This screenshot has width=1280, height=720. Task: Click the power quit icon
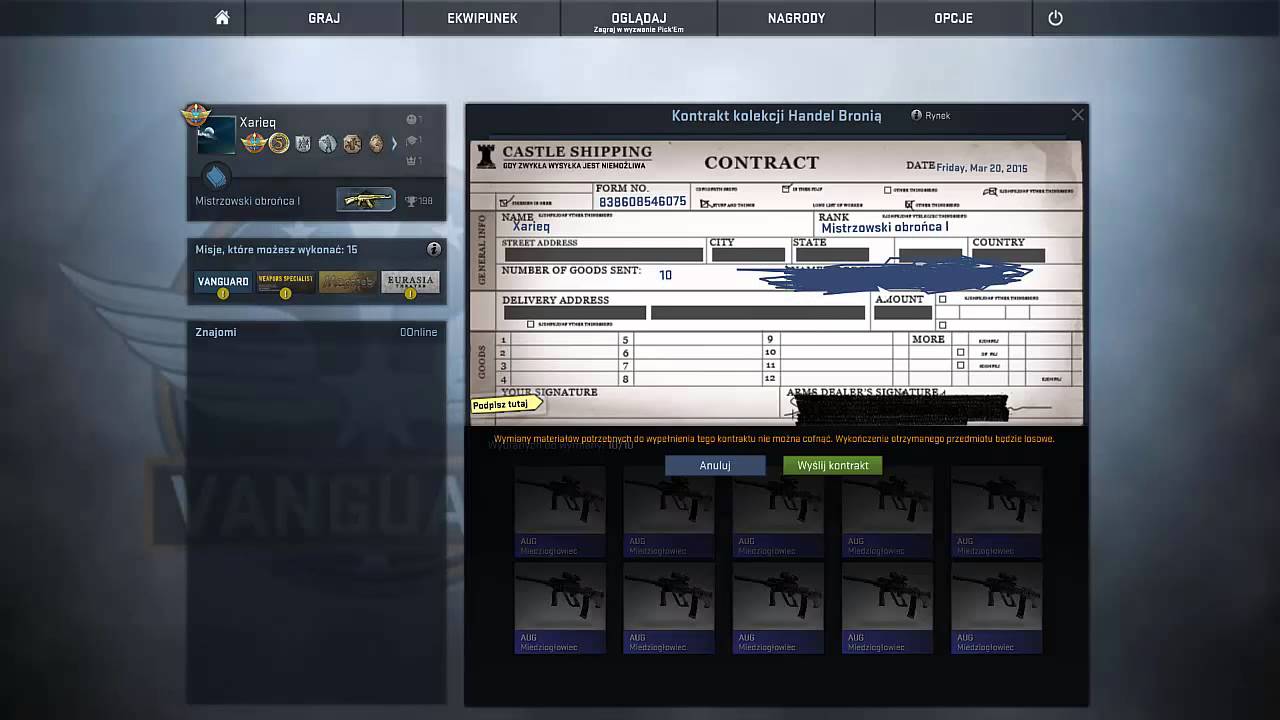[x=1055, y=18]
